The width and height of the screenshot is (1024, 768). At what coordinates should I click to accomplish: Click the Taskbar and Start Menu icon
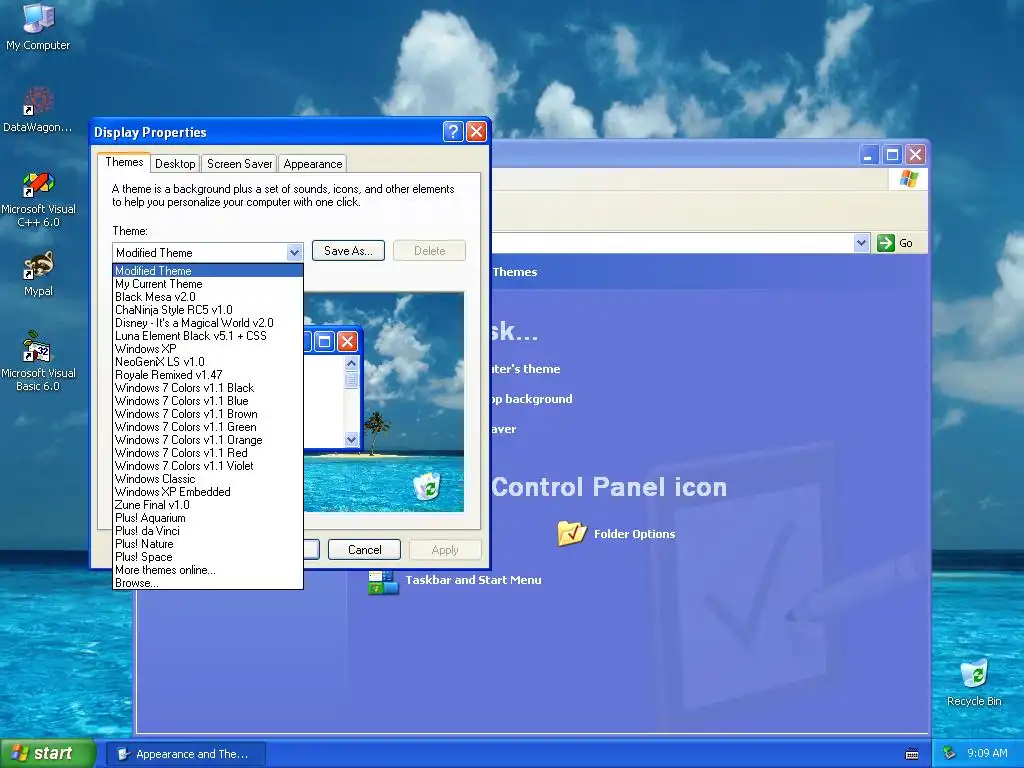383,581
